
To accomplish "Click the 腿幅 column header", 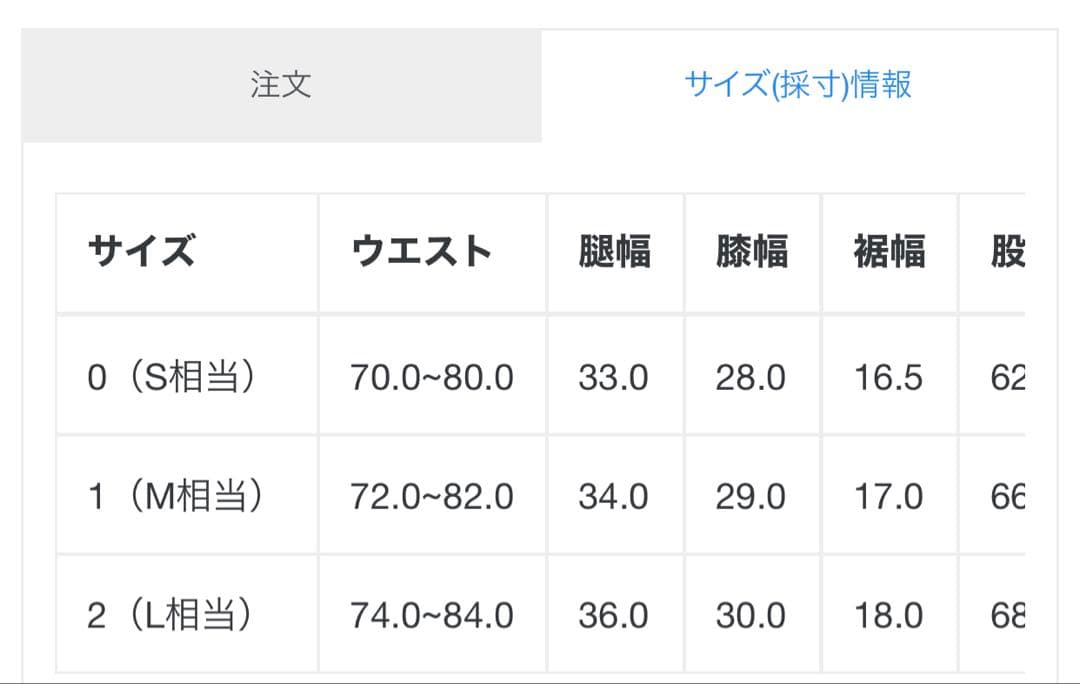I will [614, 252].
